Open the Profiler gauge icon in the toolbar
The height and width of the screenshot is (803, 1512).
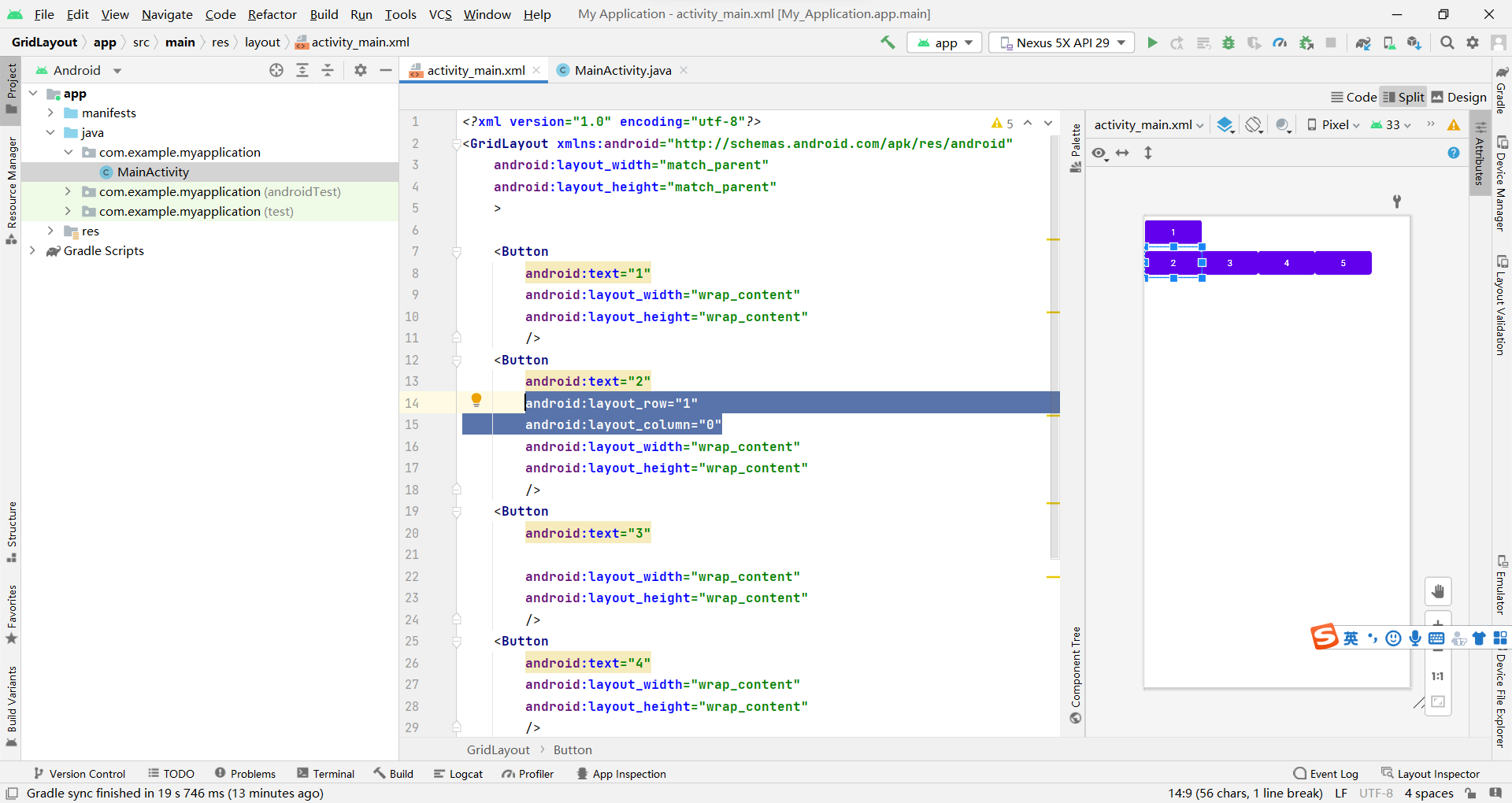pos(1280,43)
